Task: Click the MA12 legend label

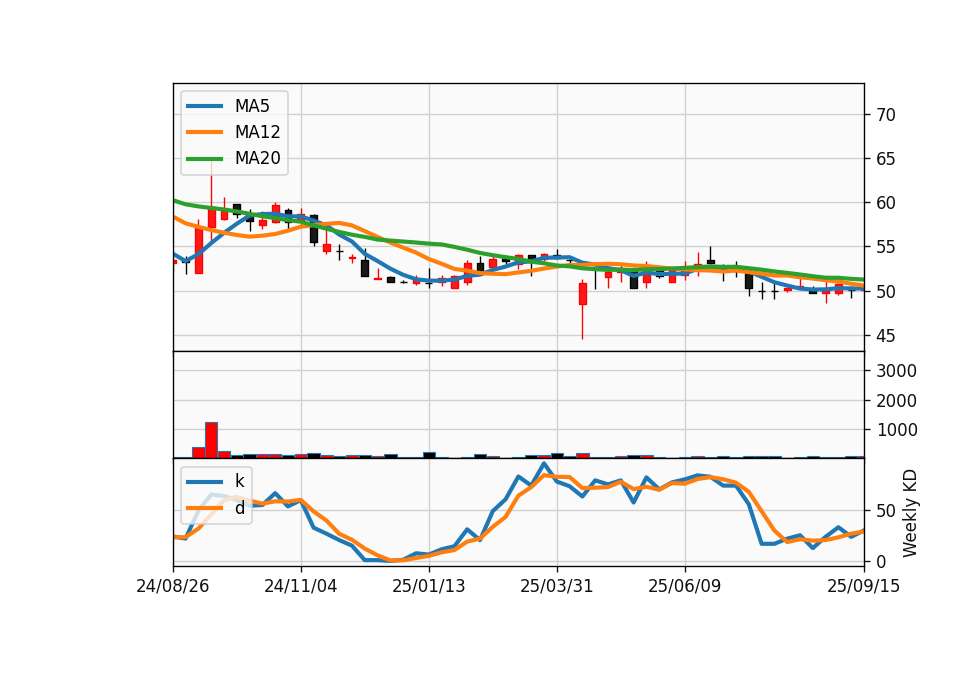Action: pyautogui.click(x=257, y=132)
